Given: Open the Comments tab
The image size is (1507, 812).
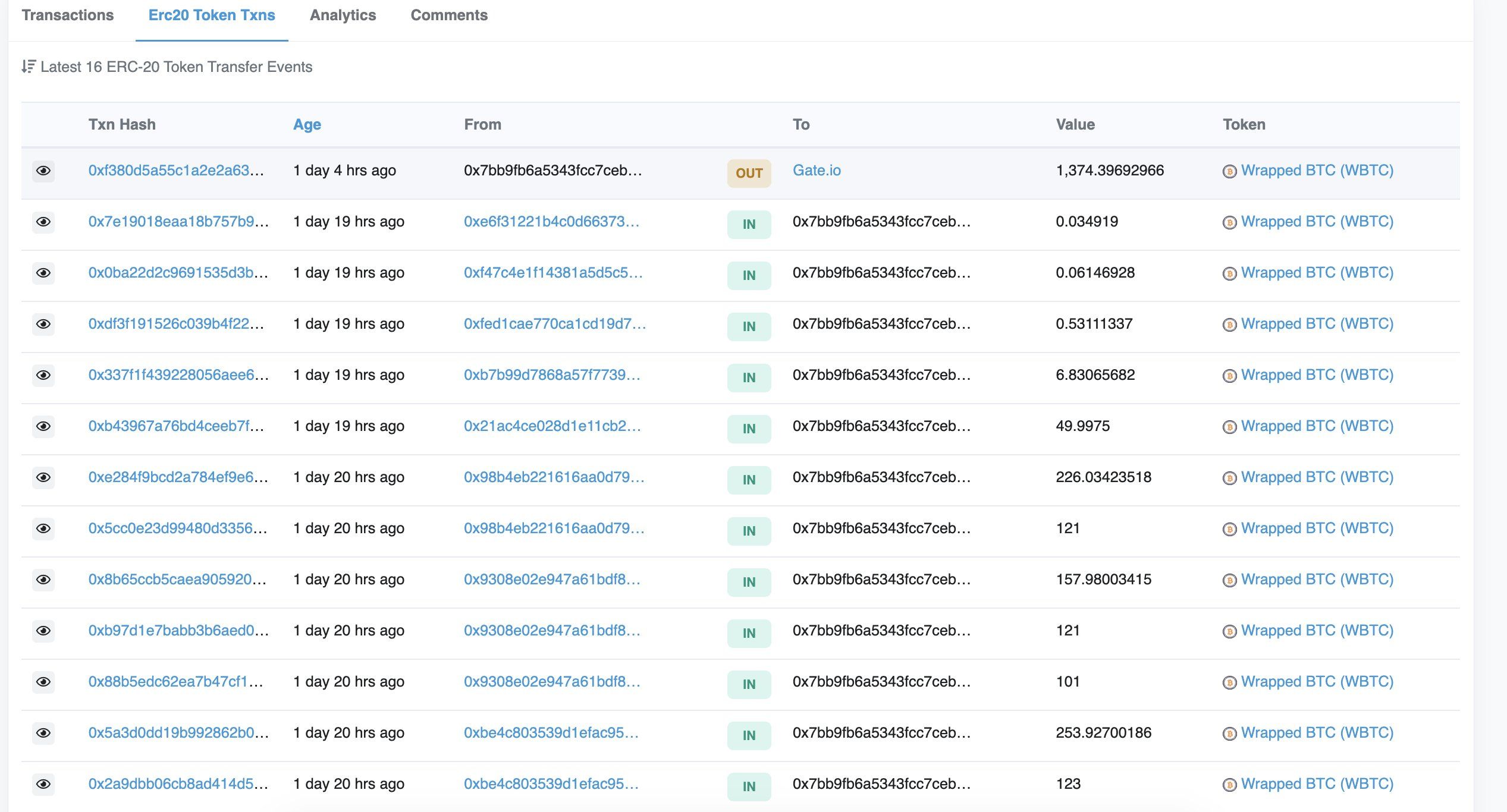Looking at the screenshot, I should click(x=449, y=15).
